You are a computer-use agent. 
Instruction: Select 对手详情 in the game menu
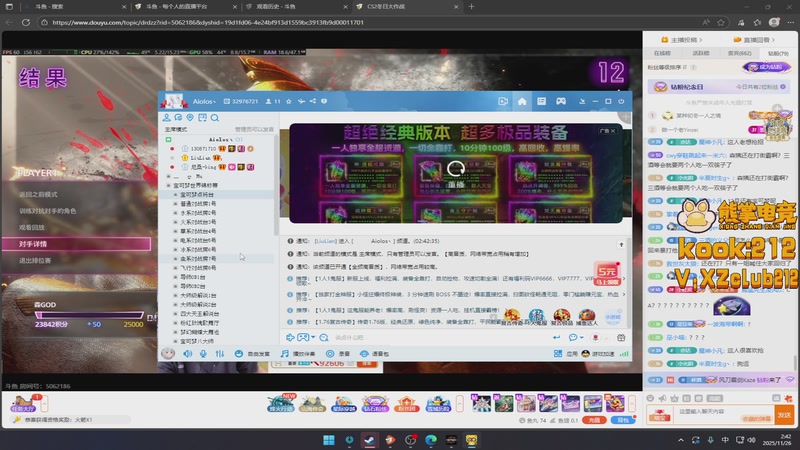77,244
